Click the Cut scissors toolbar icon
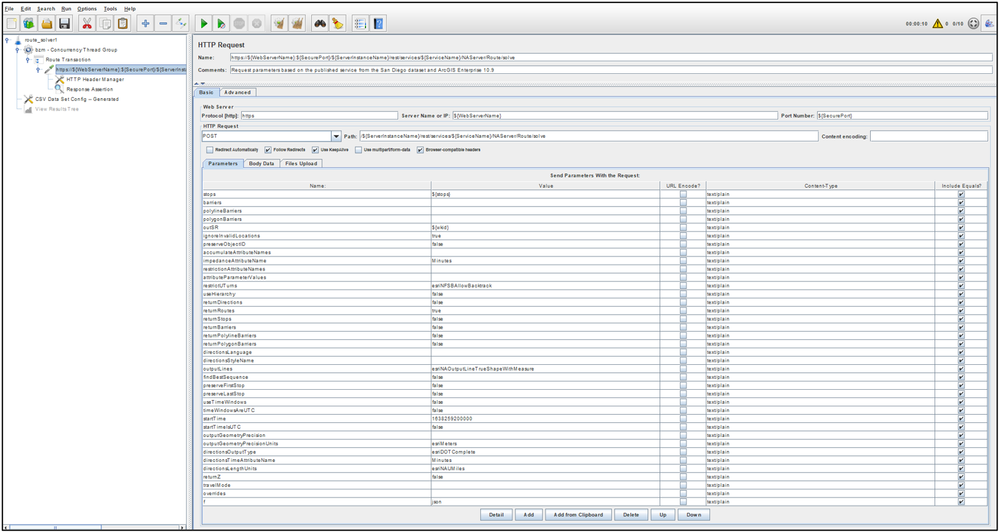This screenshot has width=999, height=532. point(87,24)
